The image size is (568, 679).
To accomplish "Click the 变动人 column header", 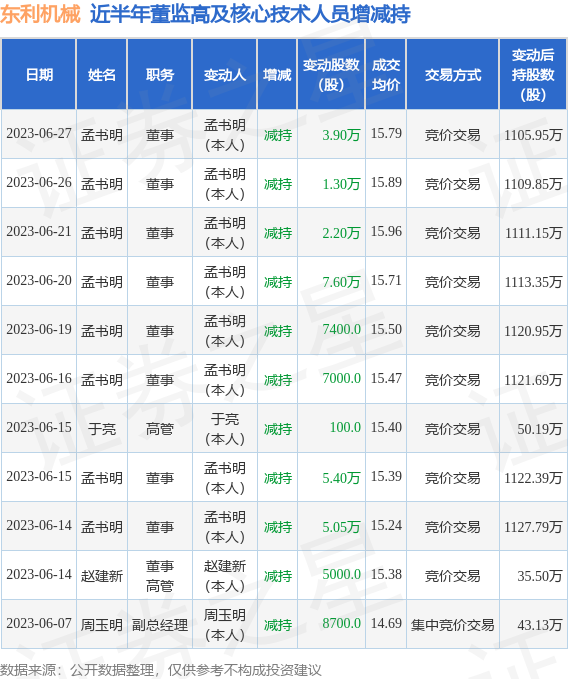I will 225,75.
